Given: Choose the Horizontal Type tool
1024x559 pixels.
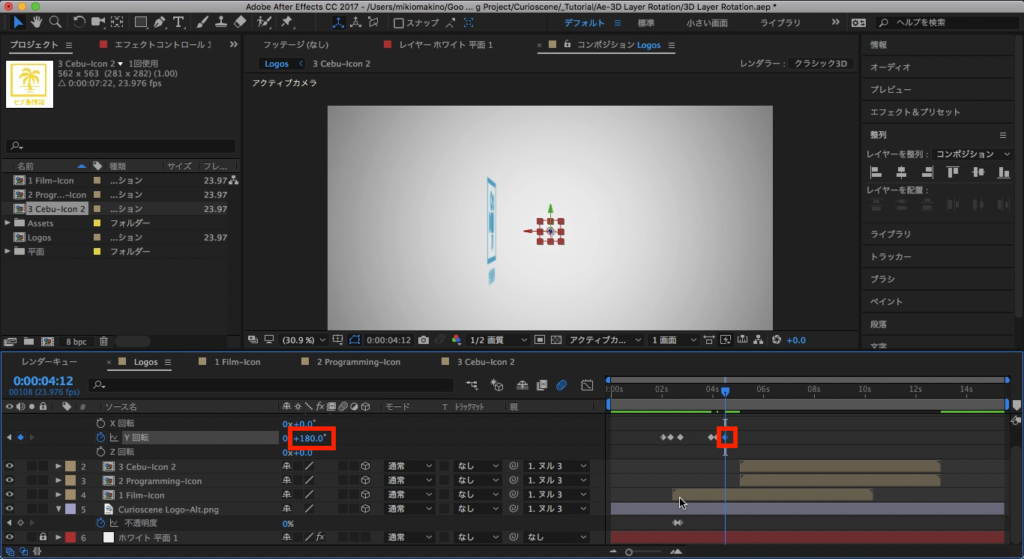Looking at the screenshot, I should pyautogui.click(x=177, y=22).
